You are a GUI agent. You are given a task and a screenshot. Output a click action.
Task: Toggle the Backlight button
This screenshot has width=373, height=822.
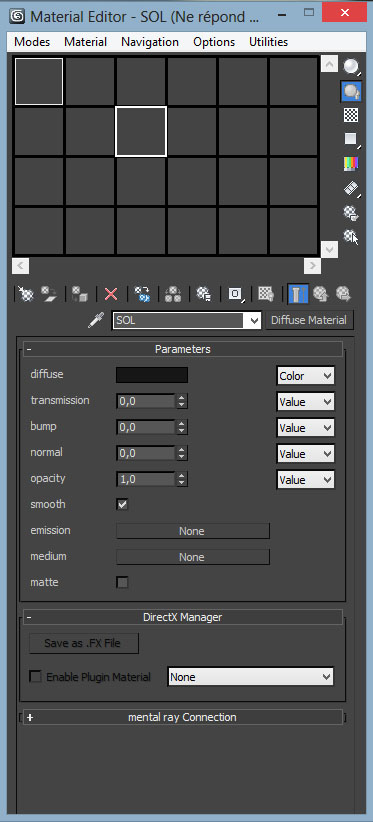[351, 91]
